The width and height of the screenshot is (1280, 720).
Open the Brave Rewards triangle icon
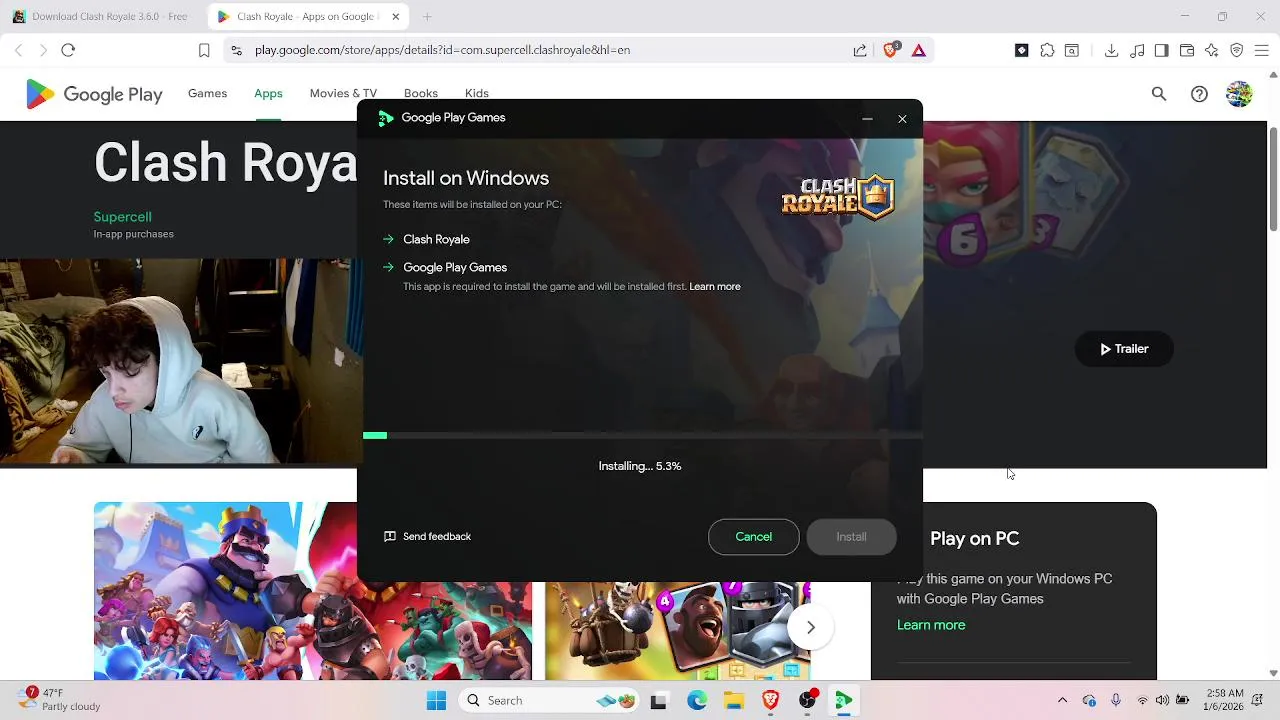tap(918, 50)
